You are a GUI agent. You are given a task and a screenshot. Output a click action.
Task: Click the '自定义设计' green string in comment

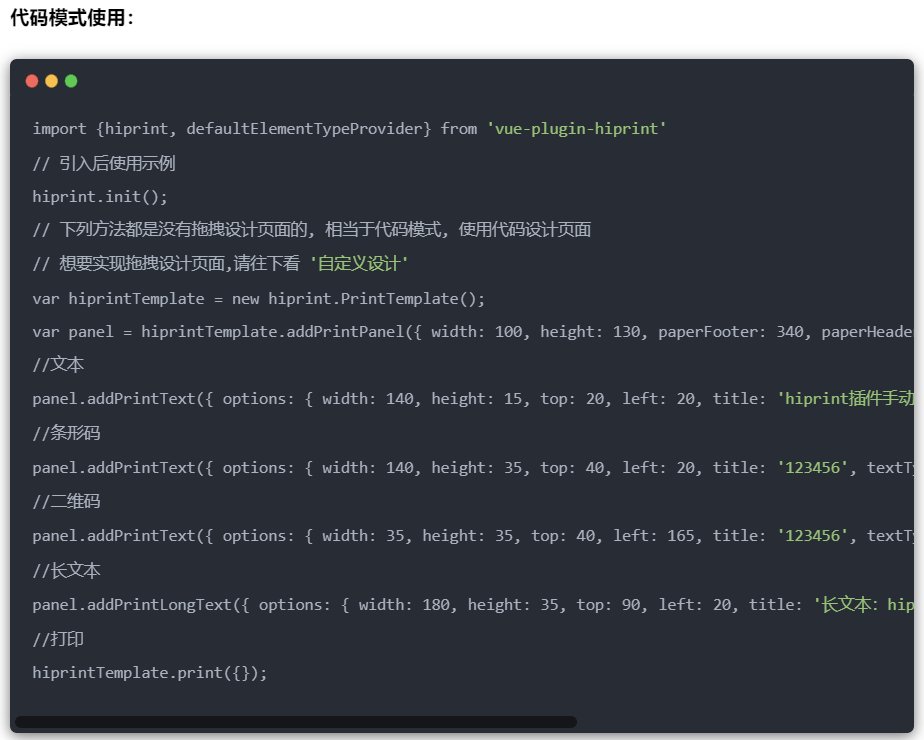coord(359,264)
